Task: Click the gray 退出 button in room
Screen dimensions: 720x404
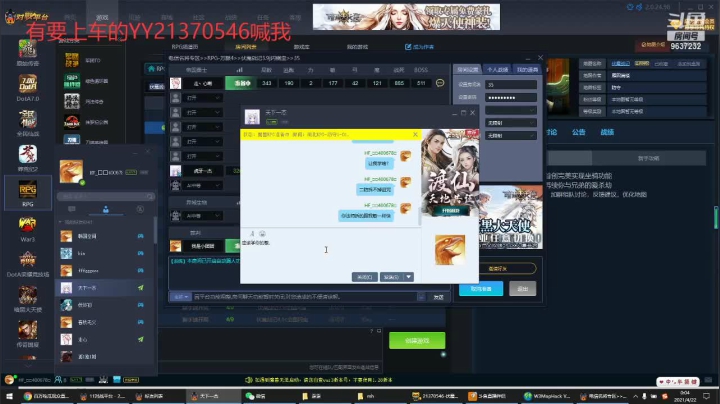Action: 523,289
